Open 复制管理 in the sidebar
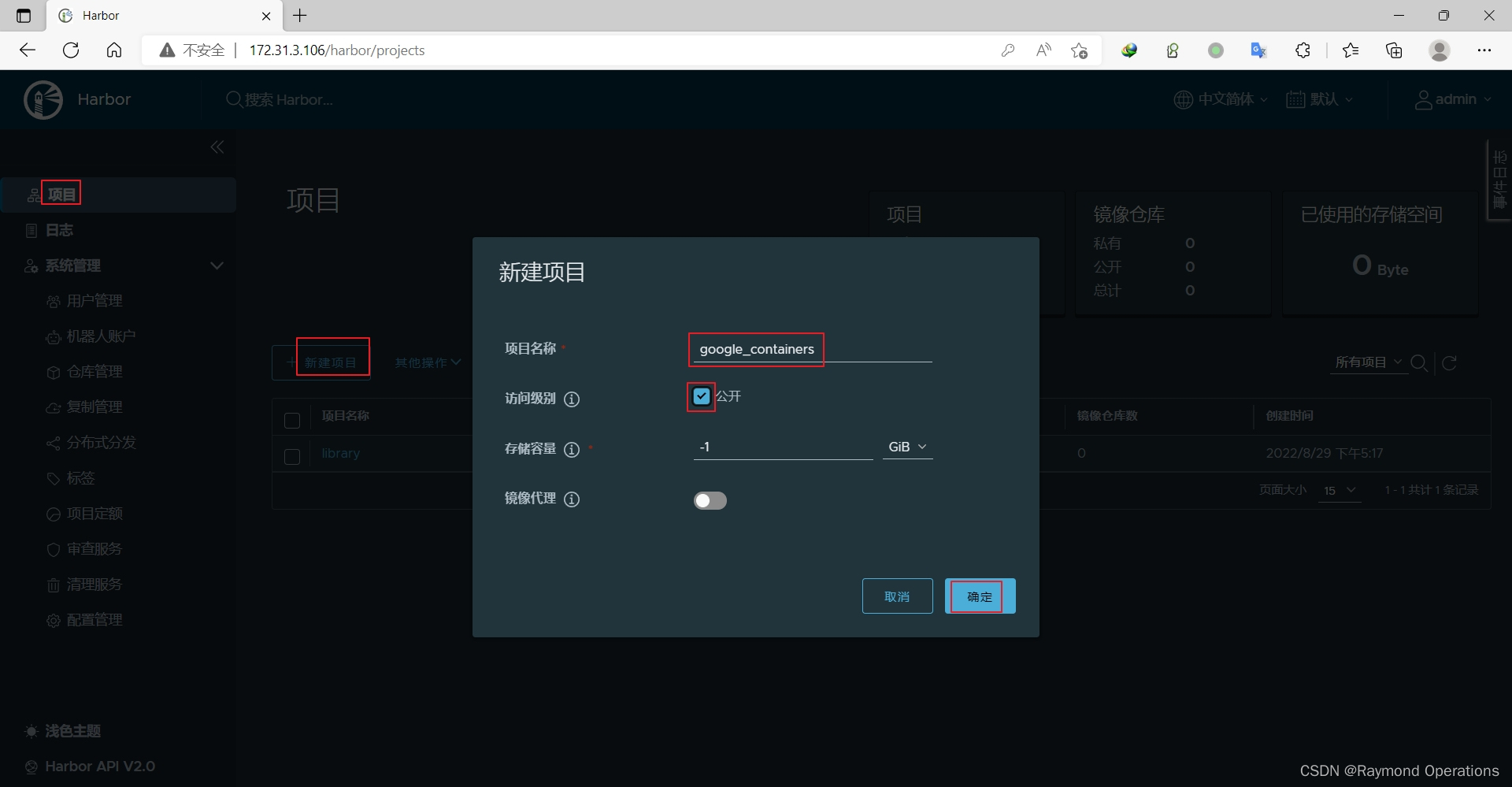 [85, 407]
